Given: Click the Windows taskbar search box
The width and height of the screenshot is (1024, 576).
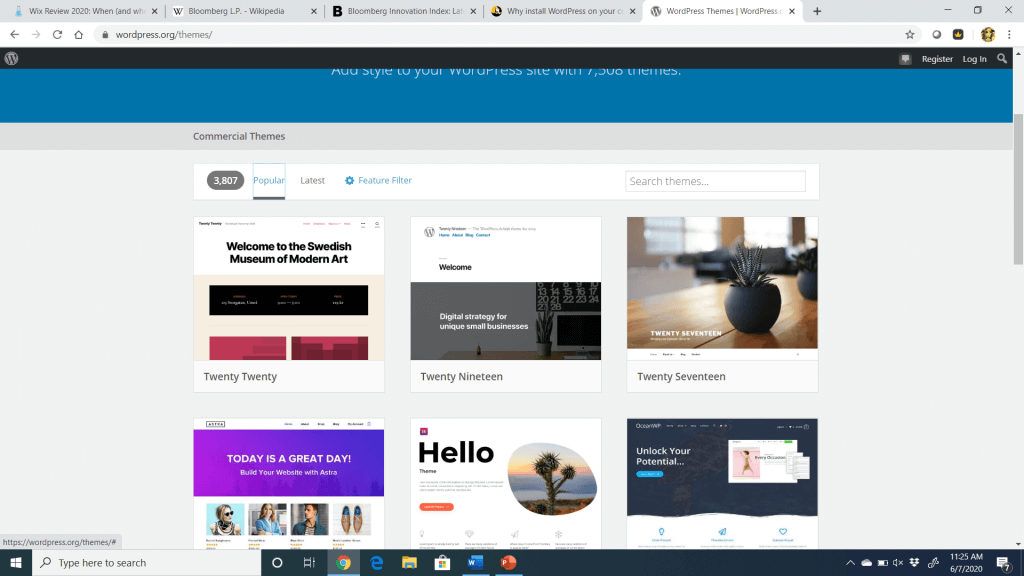Looking at the screenshot, I should pos(146,562).
